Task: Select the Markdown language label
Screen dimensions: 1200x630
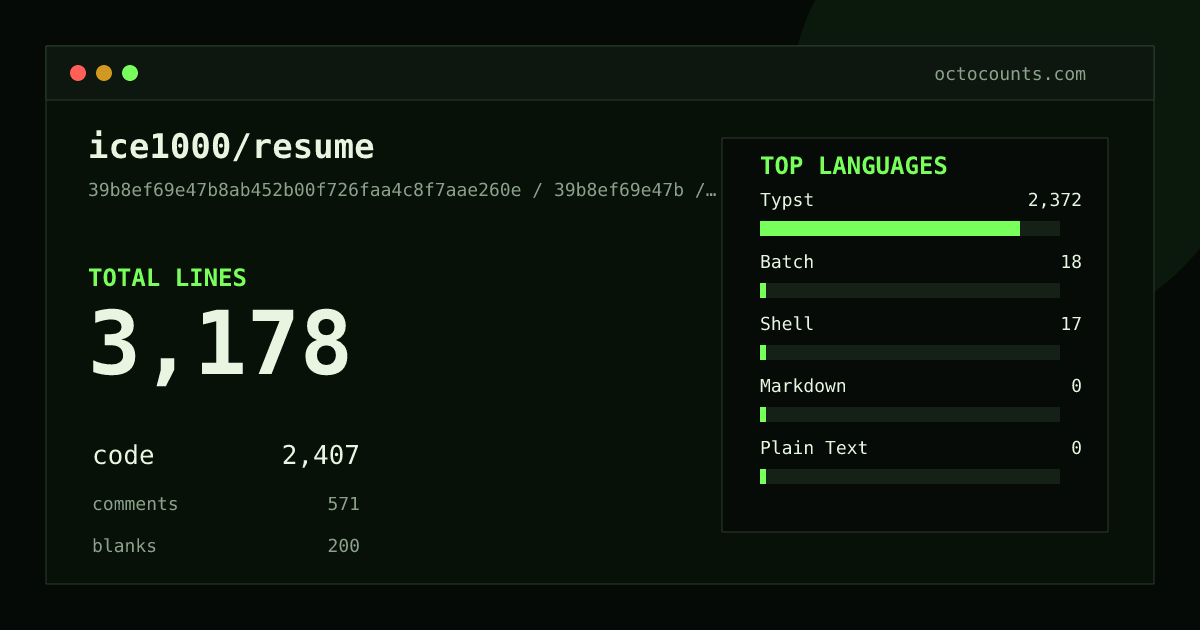Action: pyautogui.click(x=803, y=386)
